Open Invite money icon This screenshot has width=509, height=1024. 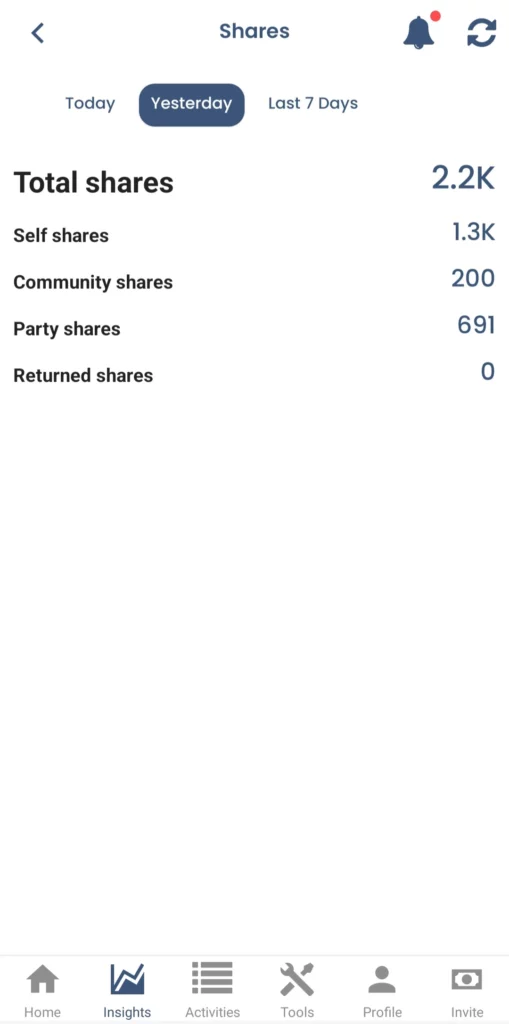[x=467, y=980]
